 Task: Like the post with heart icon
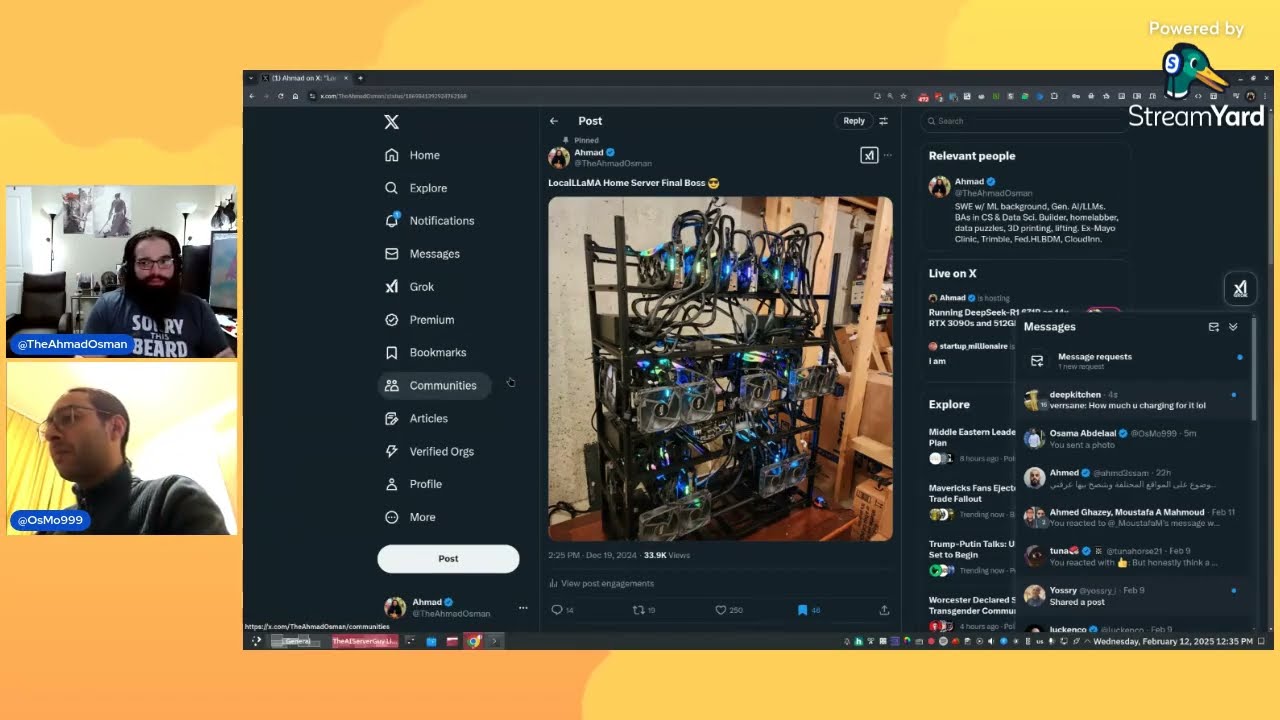pyautogui.click(x=720, y=610)
